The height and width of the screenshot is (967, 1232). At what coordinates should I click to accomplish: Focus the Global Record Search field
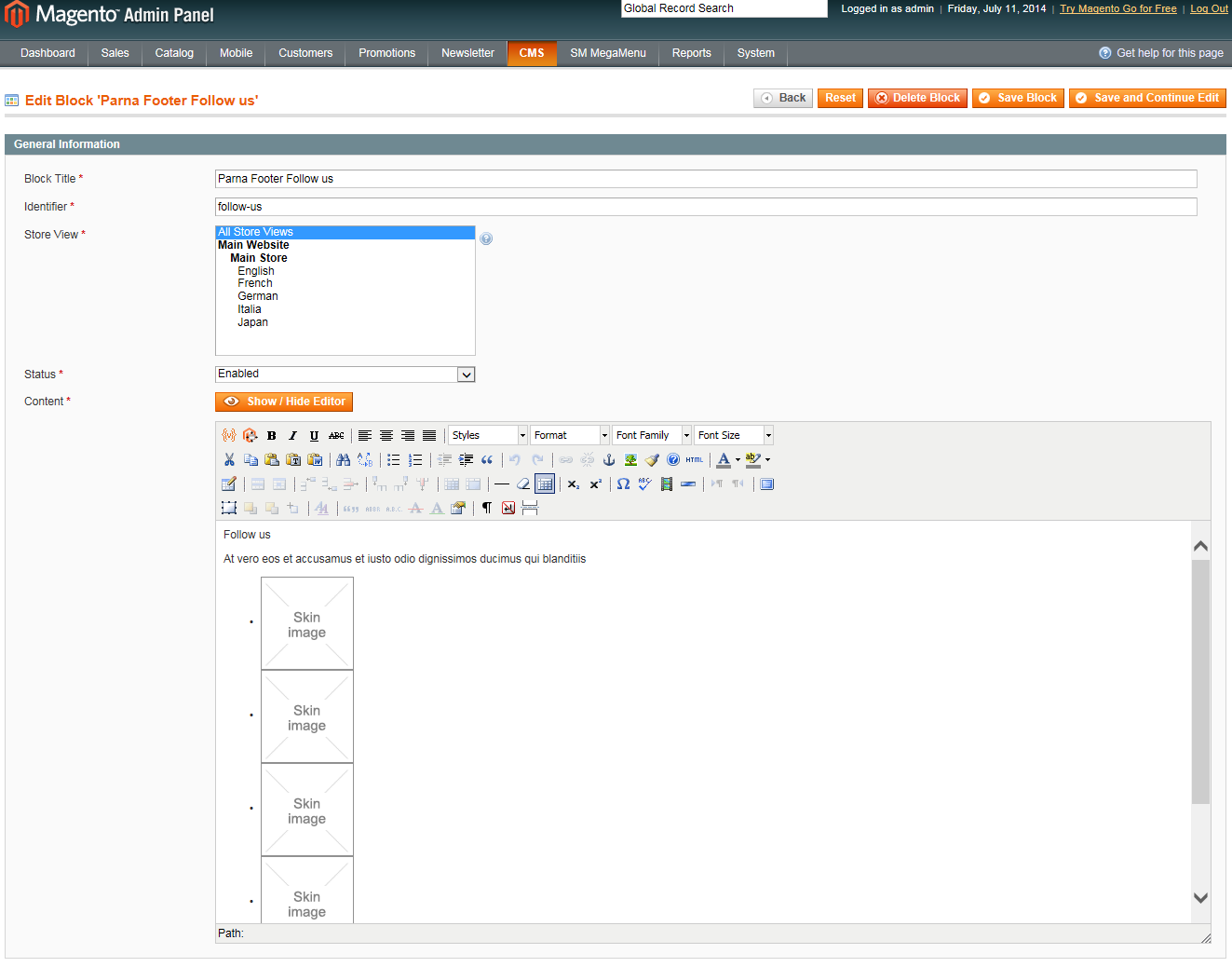(724, 8)
